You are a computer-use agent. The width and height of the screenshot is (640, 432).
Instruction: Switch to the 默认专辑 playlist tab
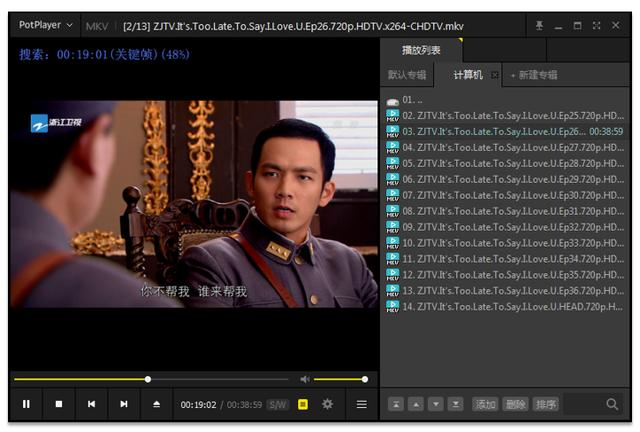click(x=407, y=75)
